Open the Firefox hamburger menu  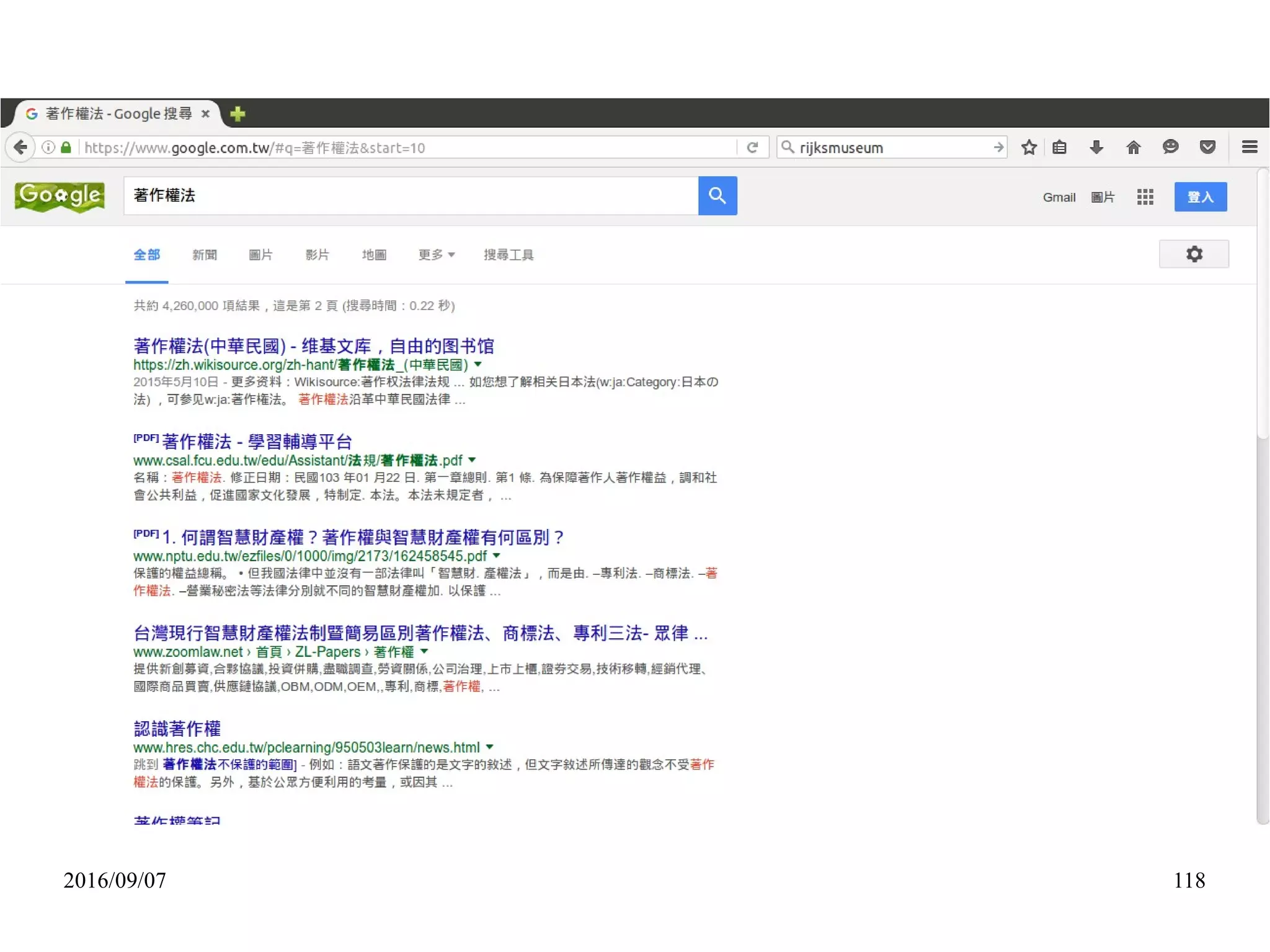(x=1250, y=148)
